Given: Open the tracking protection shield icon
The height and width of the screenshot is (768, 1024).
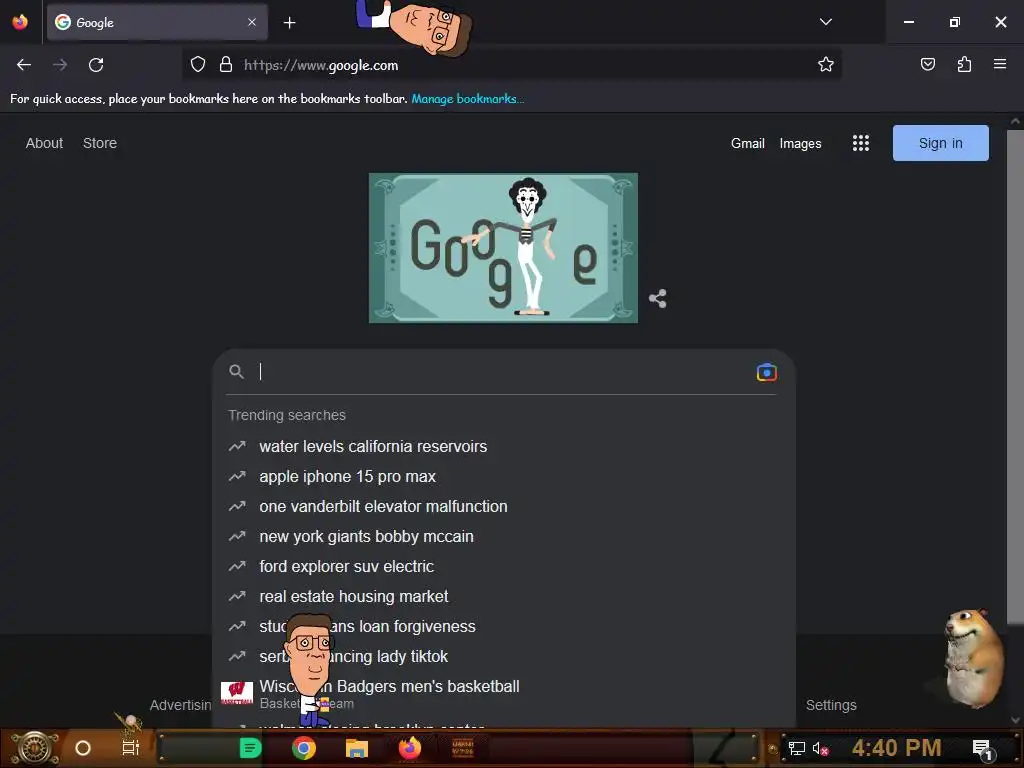Looking at the screenshot, I should click(x=198, y=65).
